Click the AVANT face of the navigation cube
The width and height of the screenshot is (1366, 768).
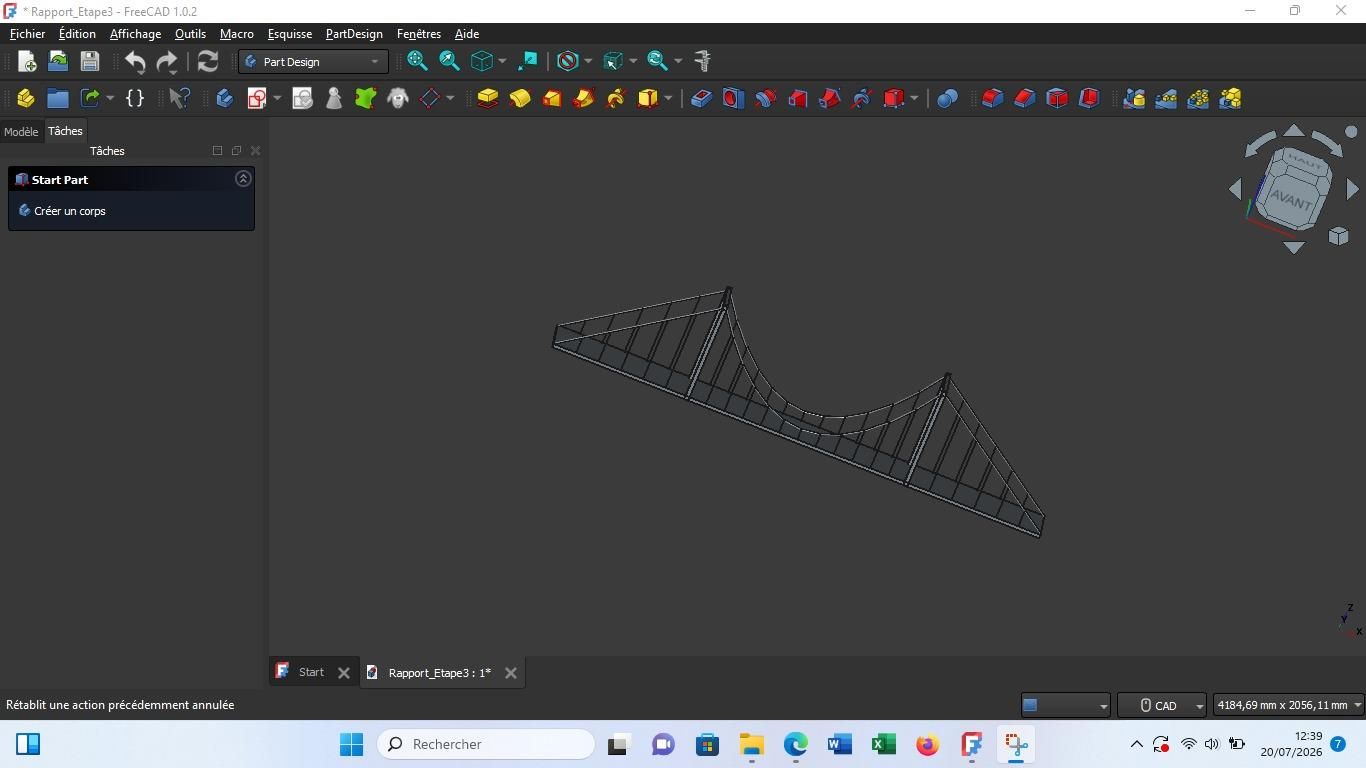[1290, 201]
